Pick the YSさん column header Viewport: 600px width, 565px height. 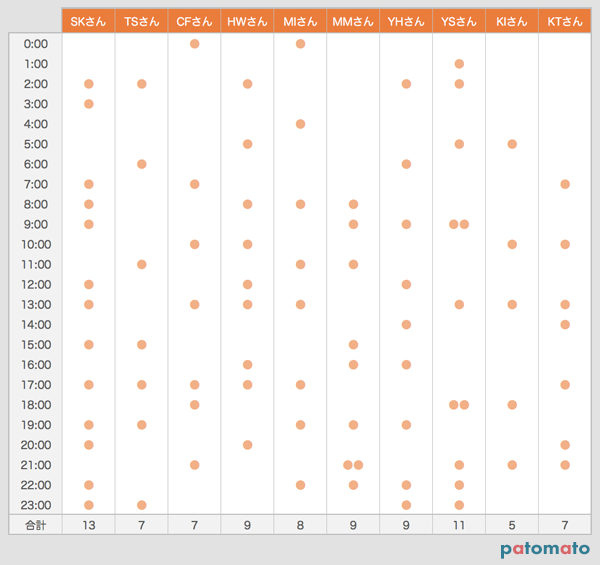click(x=459, y=21)
